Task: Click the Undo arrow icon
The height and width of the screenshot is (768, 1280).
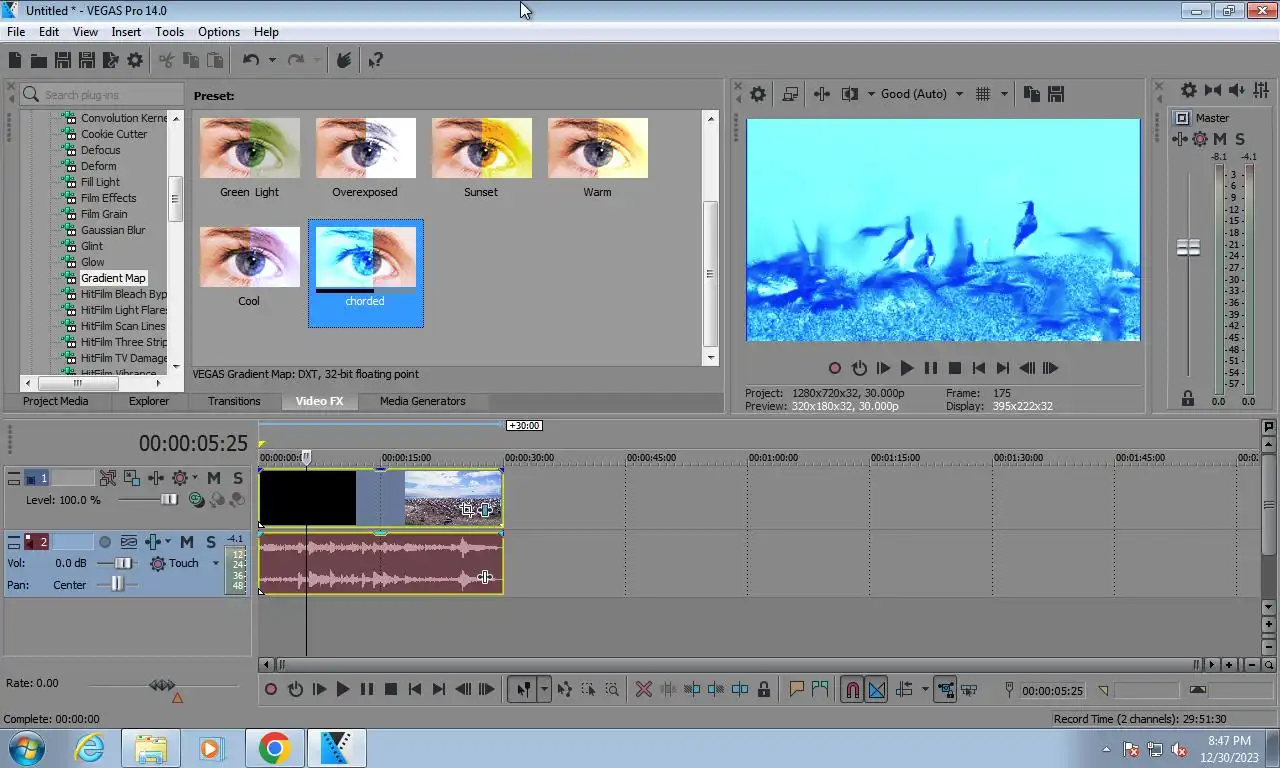Action: pos(251,60)
